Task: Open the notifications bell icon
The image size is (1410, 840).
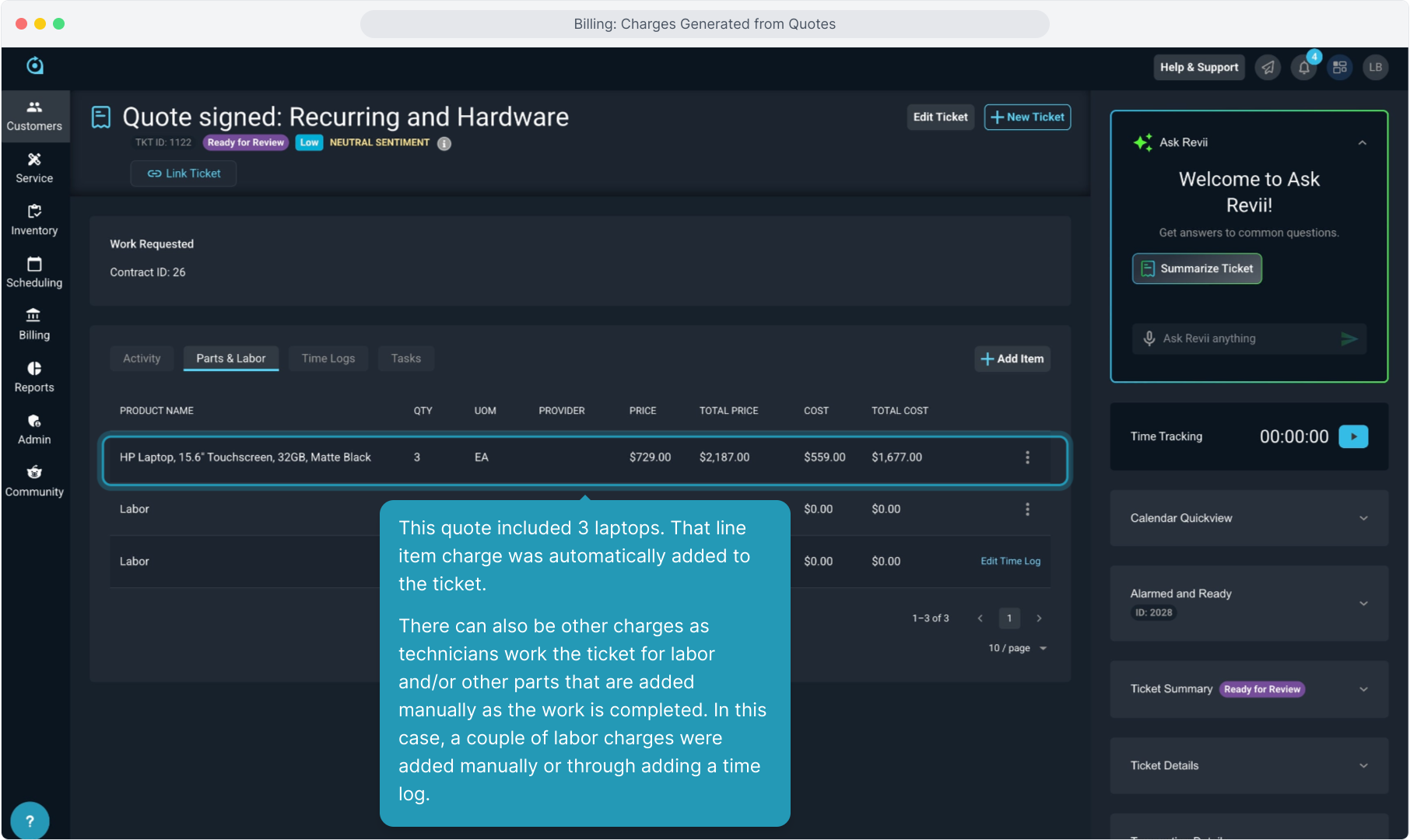Action: click(x=1304, y=68)
